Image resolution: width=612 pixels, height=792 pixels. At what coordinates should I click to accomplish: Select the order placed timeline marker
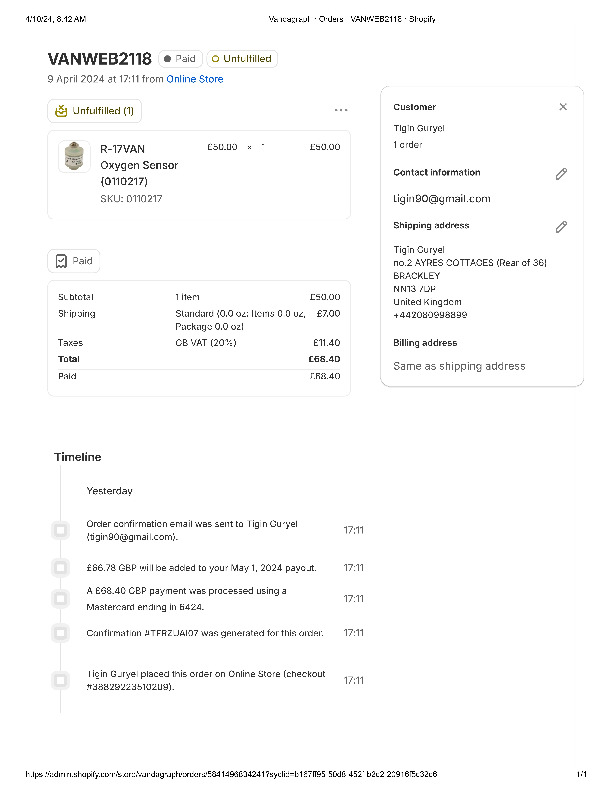pos(61,680)
